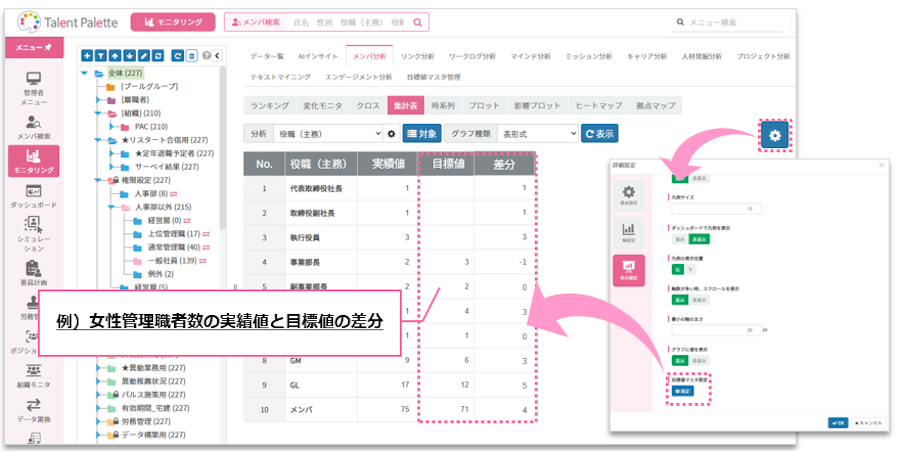Open the help question-mark icon above tree

coord(207,56)
